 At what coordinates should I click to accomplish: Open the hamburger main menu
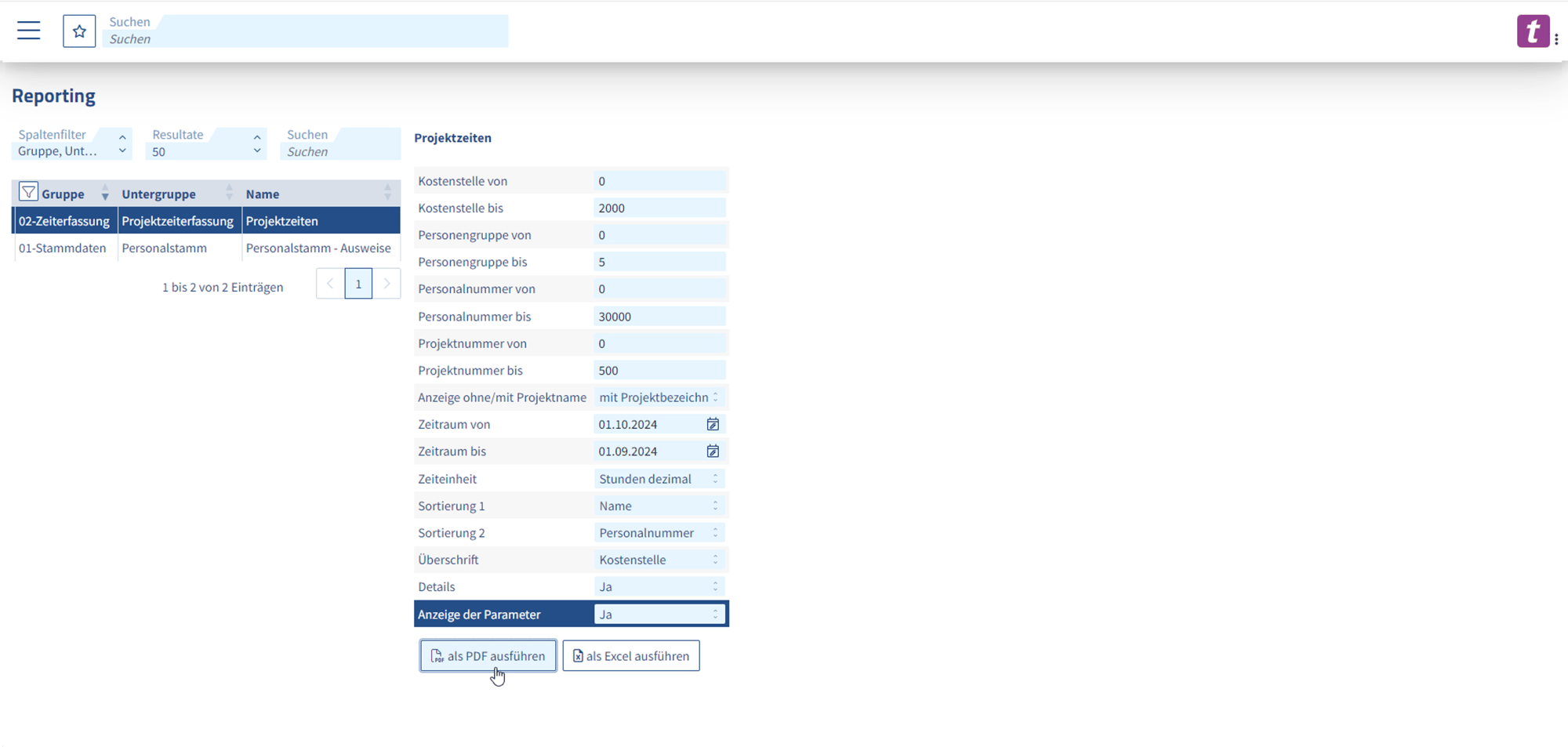point(29,31)
